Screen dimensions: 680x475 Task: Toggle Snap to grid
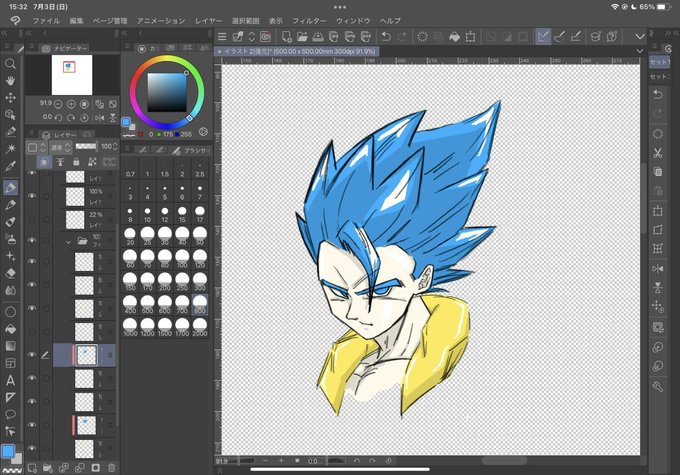(x=575, y=37)
